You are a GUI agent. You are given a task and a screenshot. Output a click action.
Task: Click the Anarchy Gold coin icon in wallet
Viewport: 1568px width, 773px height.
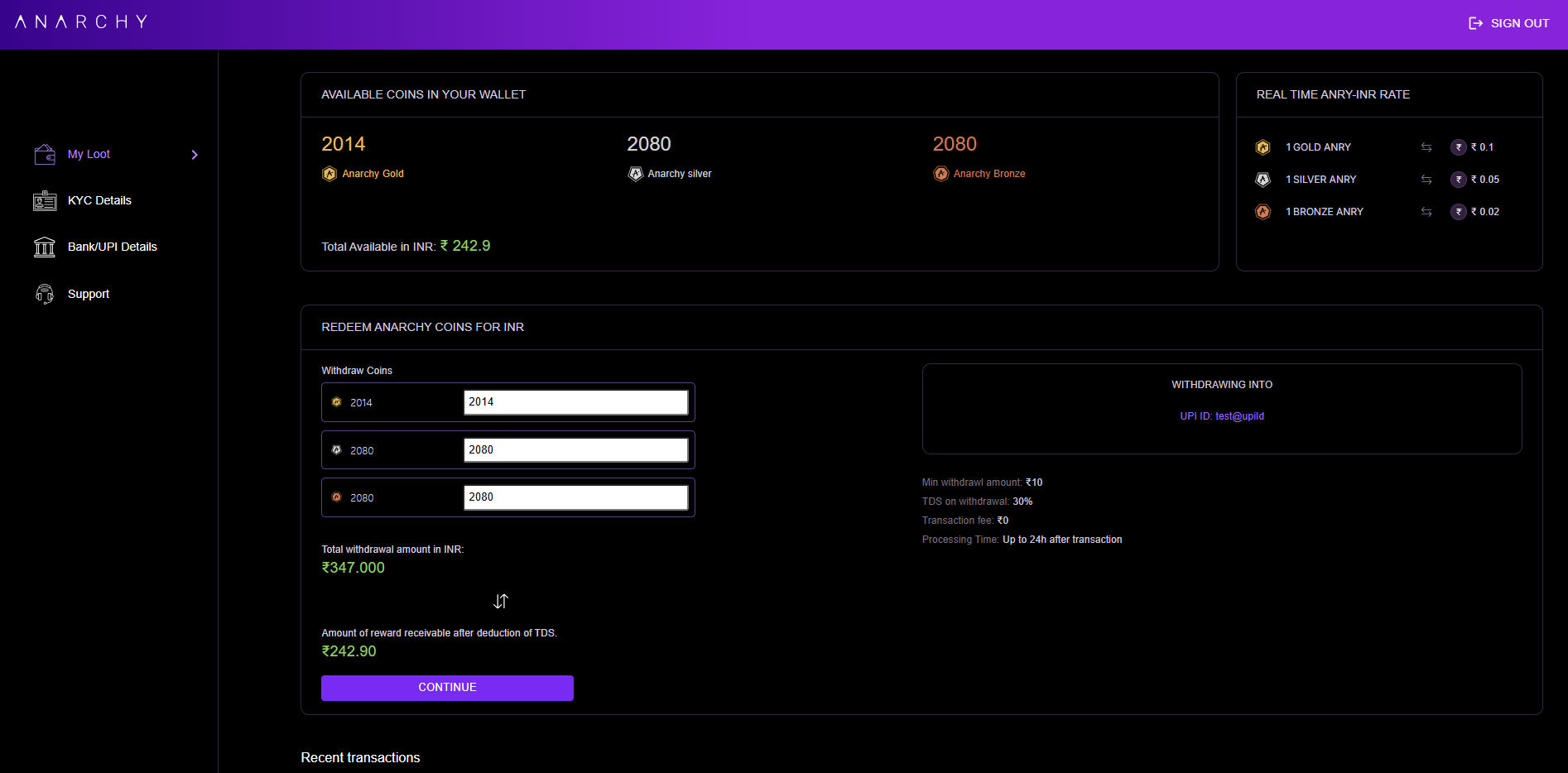click(x=329, y=174)
